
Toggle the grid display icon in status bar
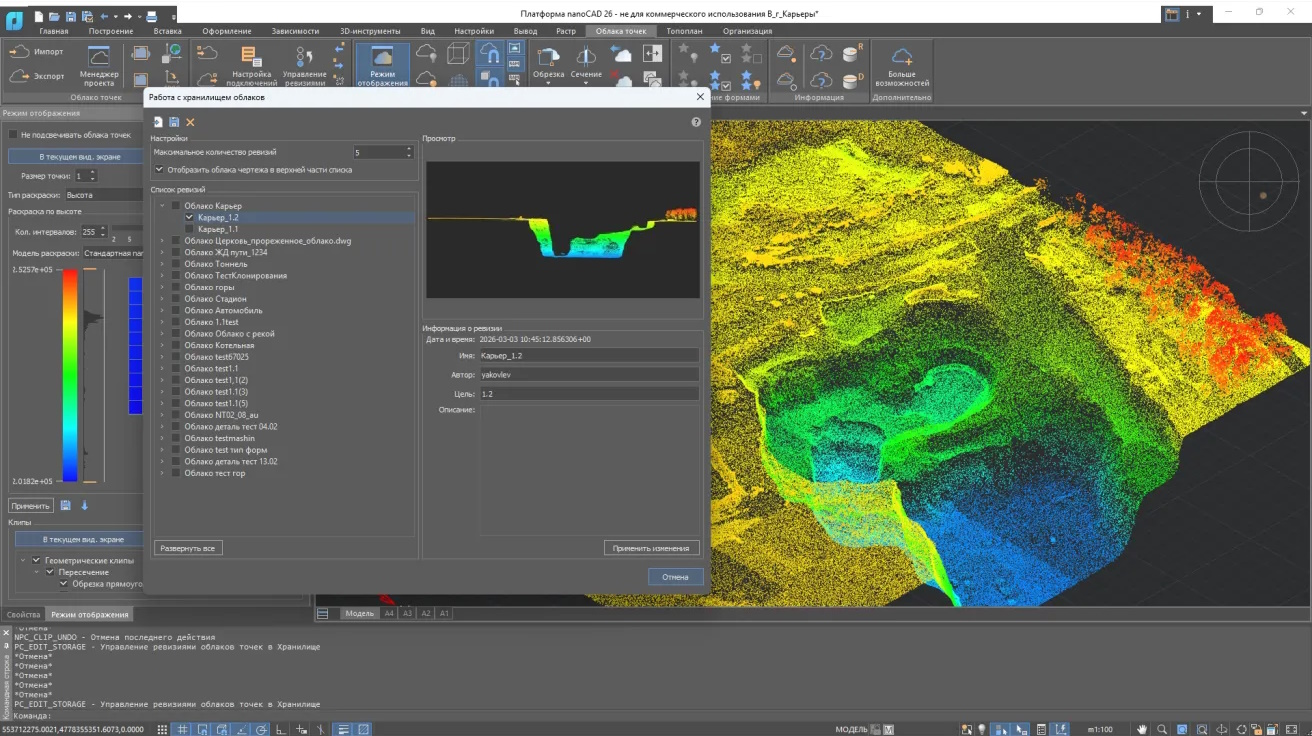[x=183, y=729]
